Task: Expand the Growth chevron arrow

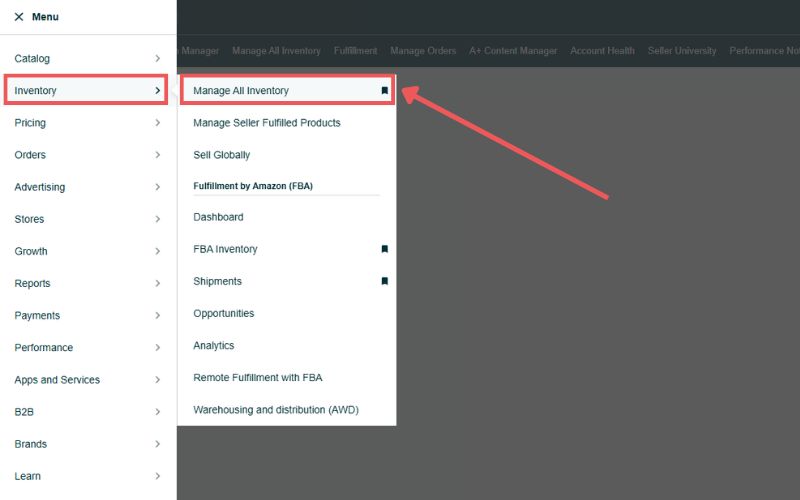Action: point(158,251)
